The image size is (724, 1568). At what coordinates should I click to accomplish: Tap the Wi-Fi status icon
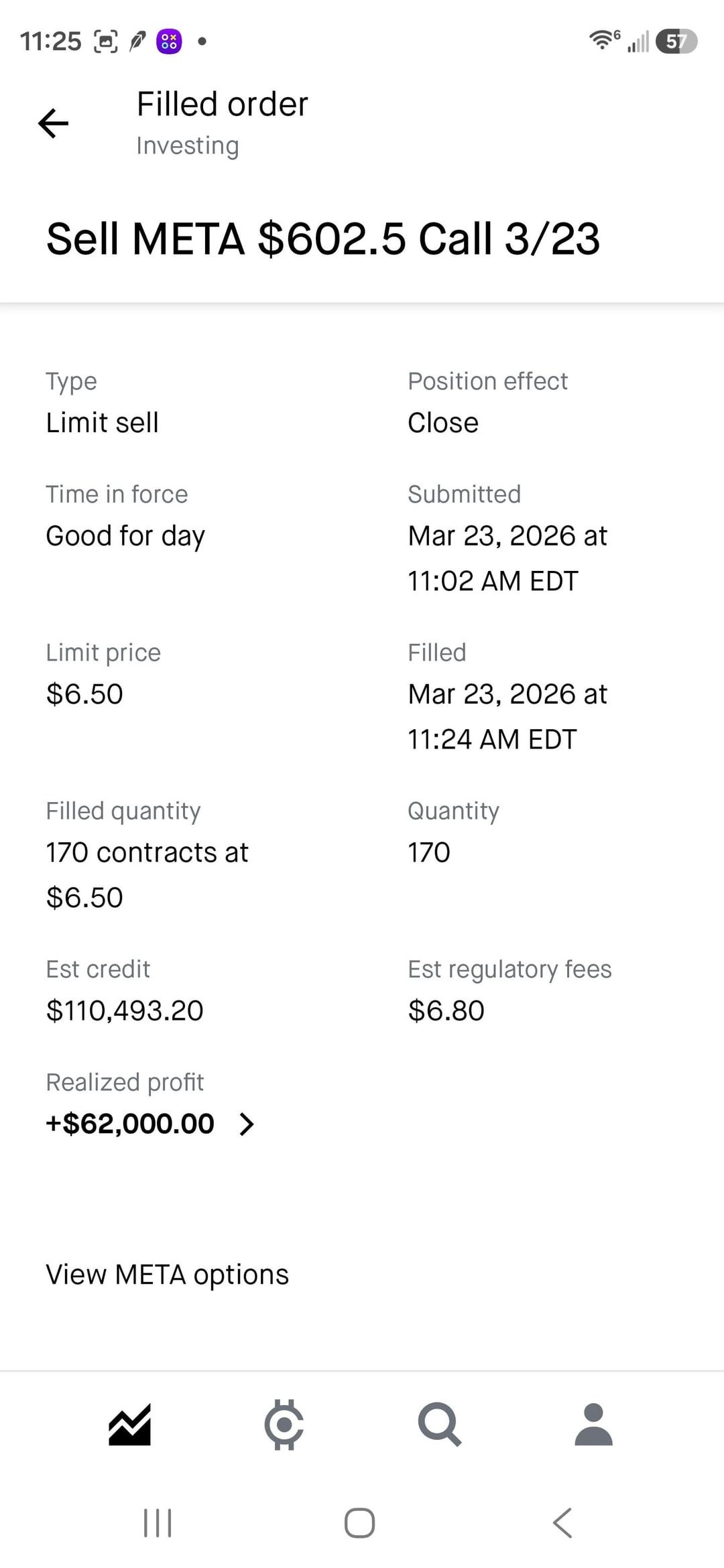(x=603, y=40)
